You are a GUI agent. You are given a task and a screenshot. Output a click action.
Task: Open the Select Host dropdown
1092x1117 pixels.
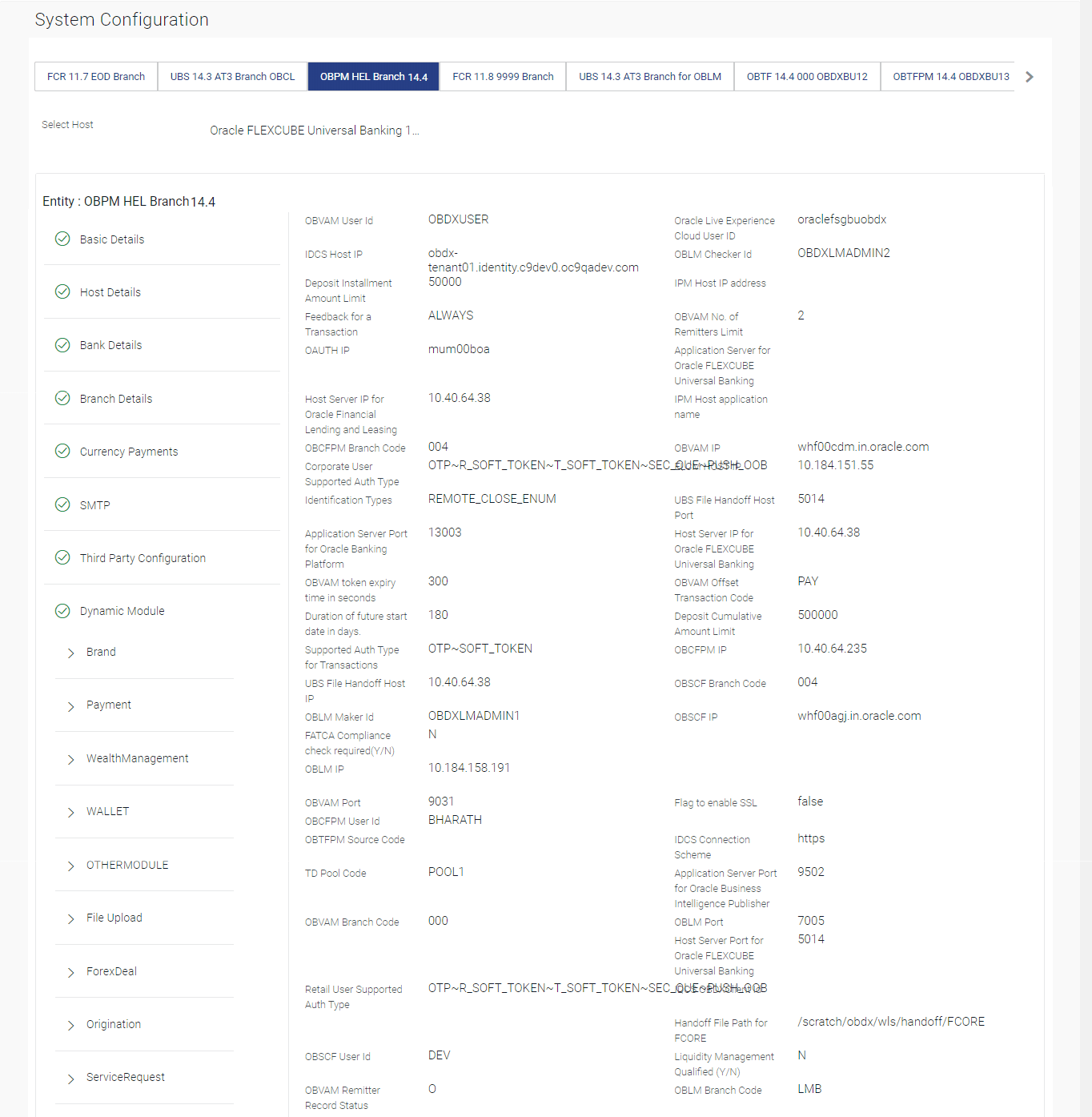click(315, 131)
